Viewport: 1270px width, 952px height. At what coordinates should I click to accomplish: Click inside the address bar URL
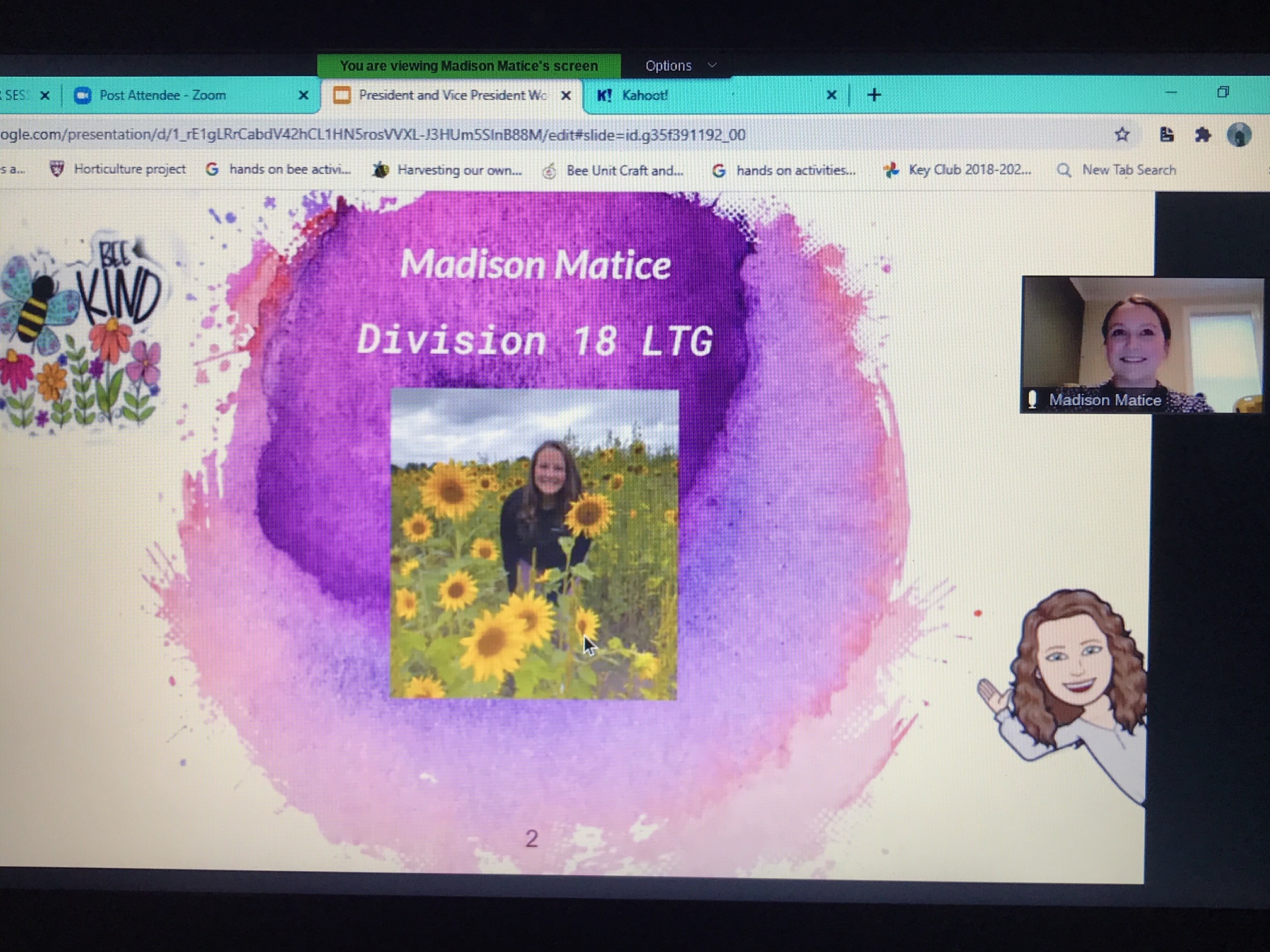pos(378,134)
